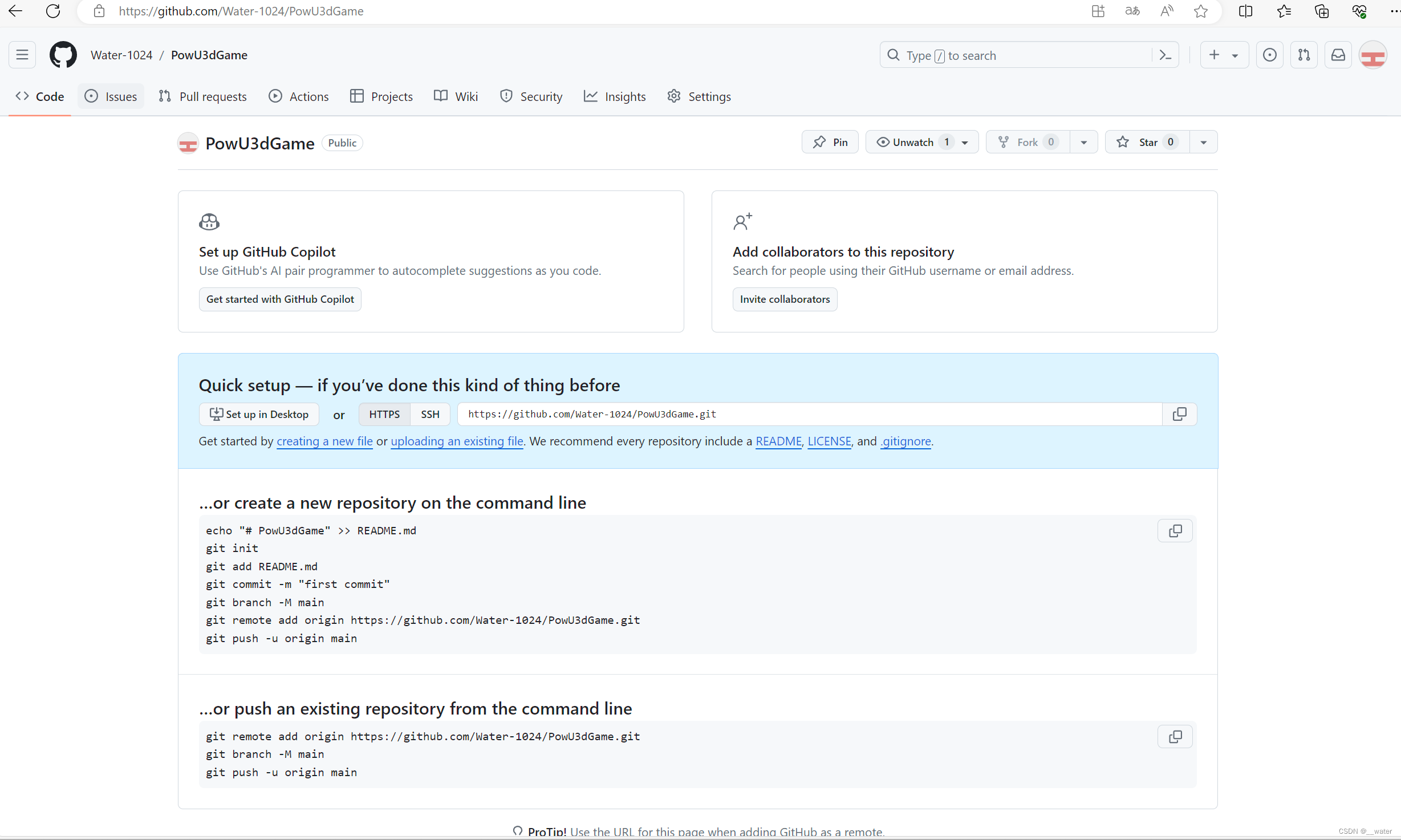This screenshot has height=840, width=1401.
Task: Open the Settings tab
Action: [699, 97]
